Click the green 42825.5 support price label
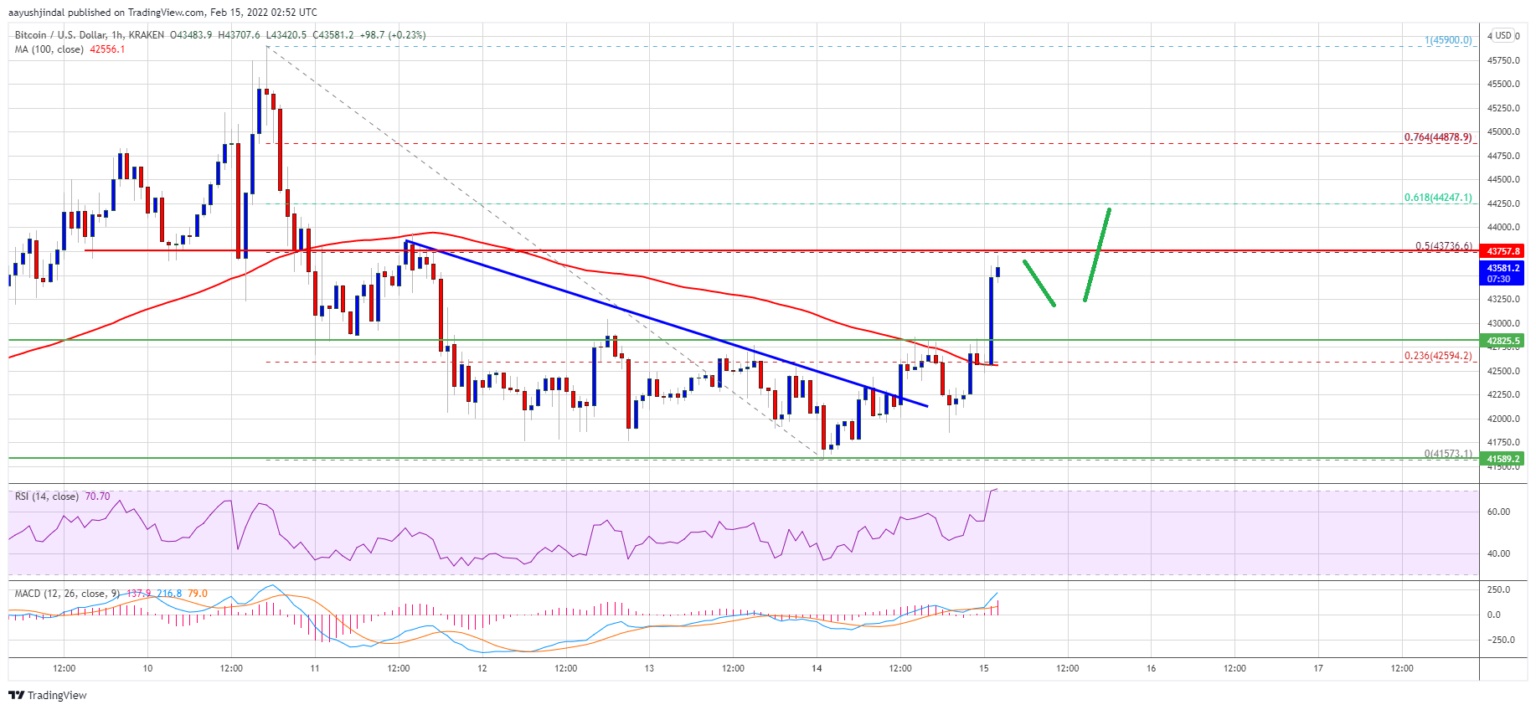Screen dimensions: 1536x710 [1503, 341]
